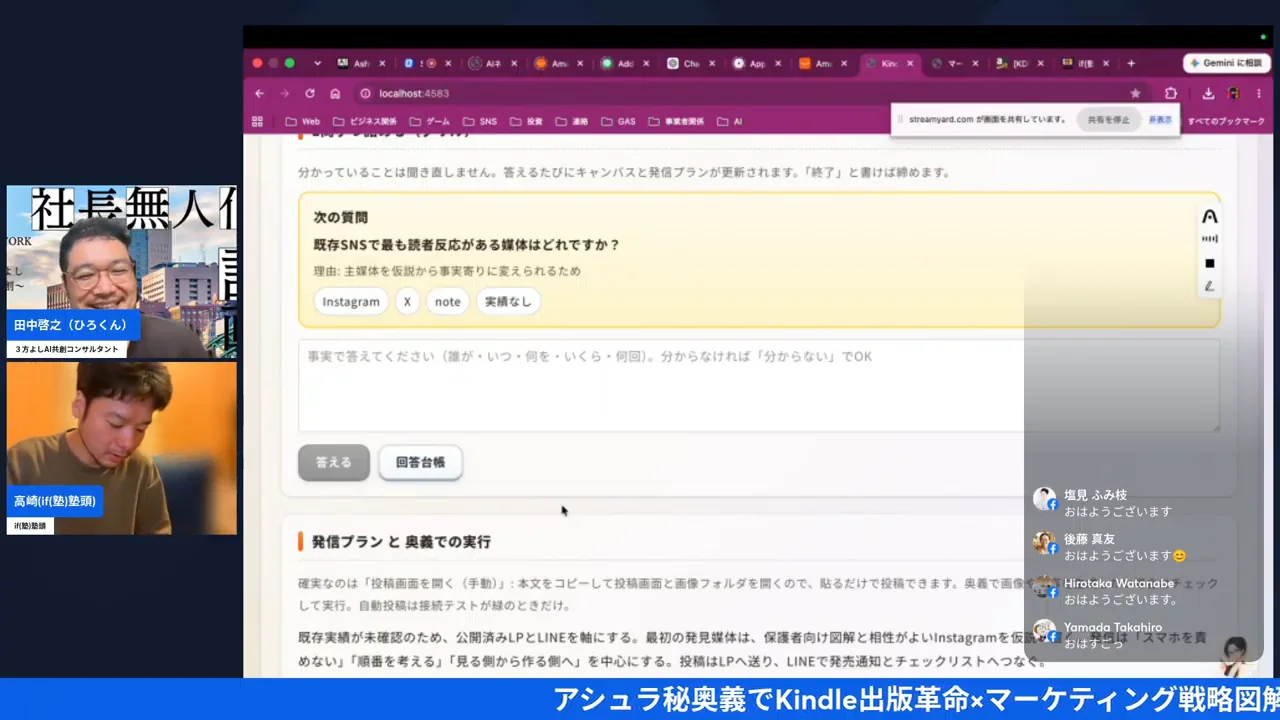
Task: Click the 次の質問 heading text
Action: click(341, 217)
